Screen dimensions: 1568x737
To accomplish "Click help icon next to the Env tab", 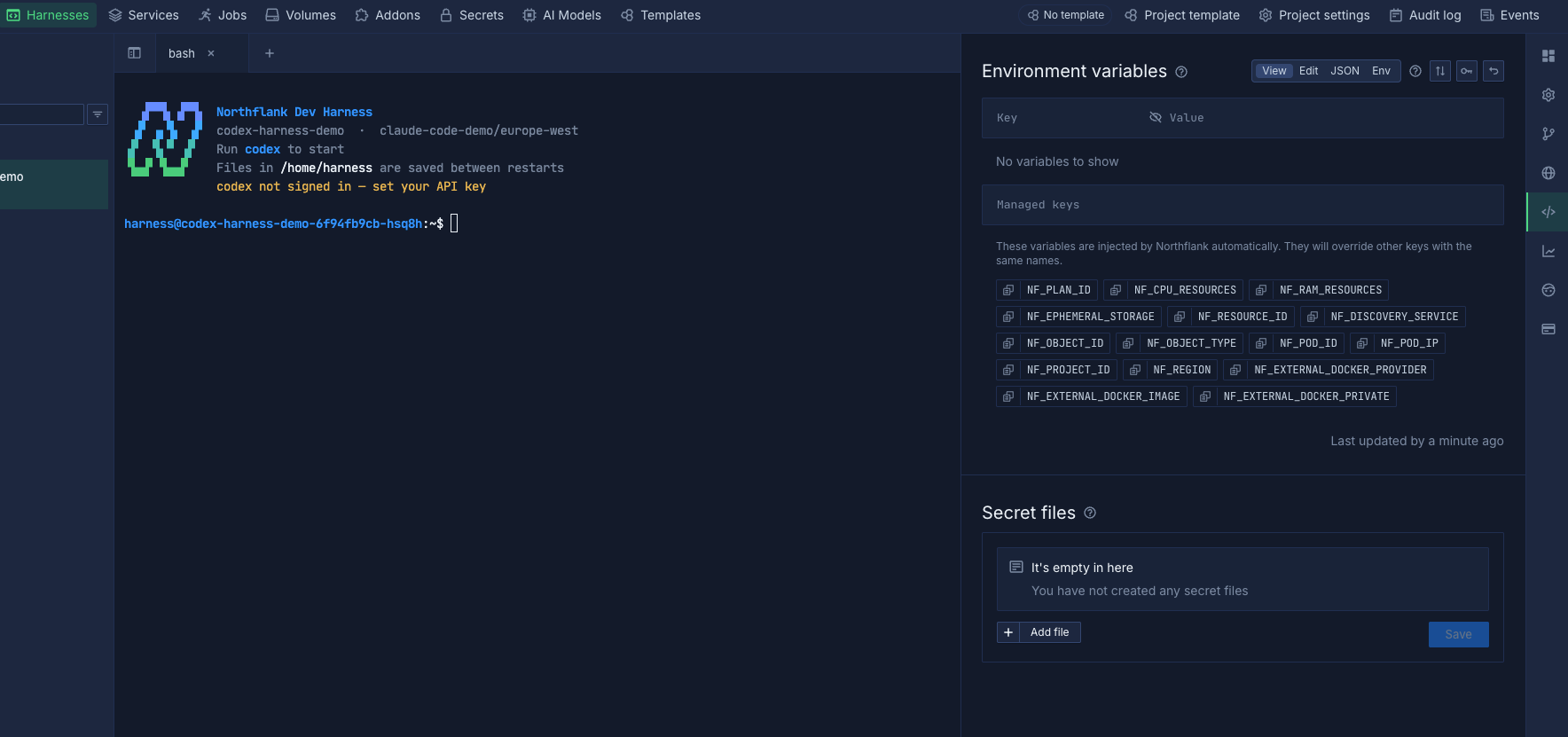I will point(1415,71).
